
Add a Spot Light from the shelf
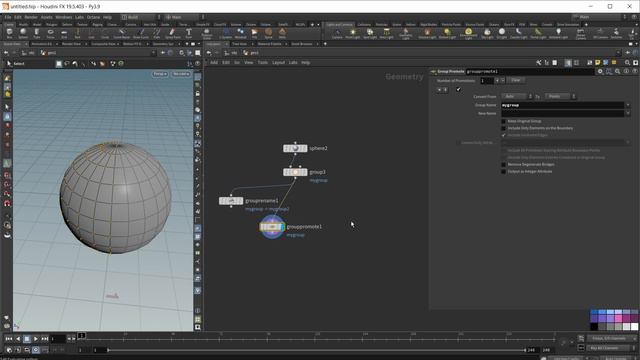click(x=370, y=33)
